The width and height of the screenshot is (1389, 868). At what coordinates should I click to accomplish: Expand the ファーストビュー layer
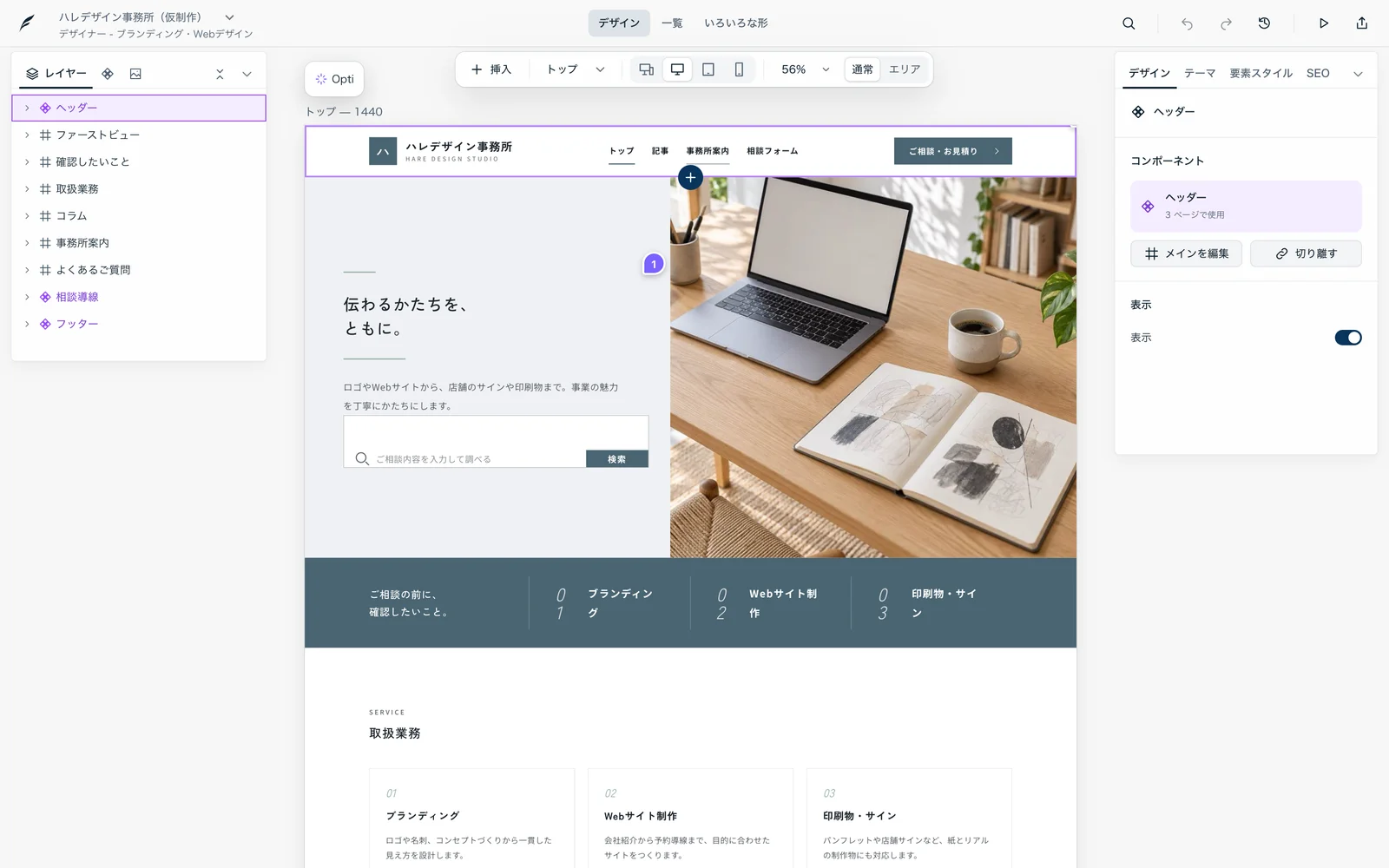[x=27, y=135]
